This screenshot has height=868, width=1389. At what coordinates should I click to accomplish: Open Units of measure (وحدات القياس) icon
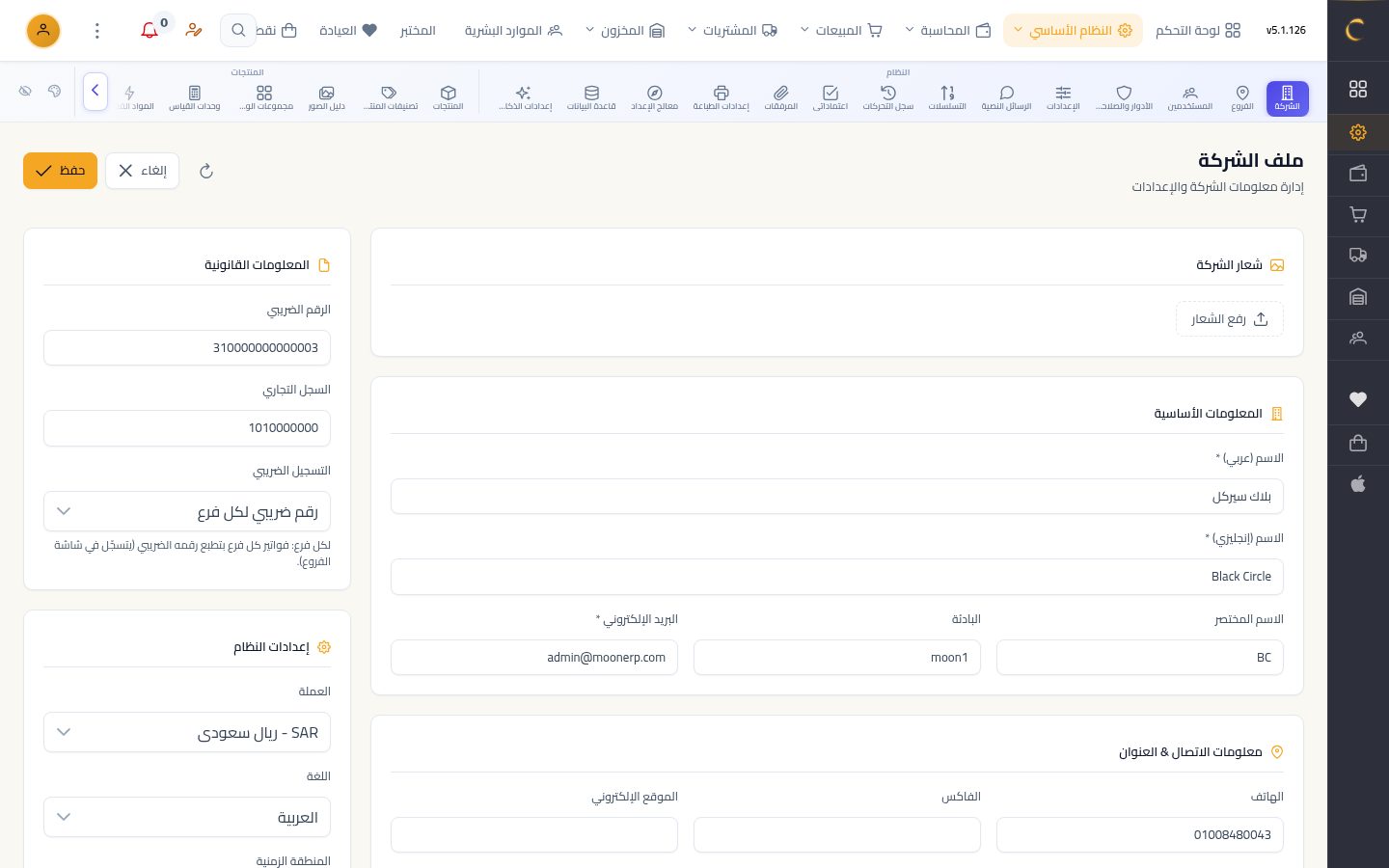pos(195,97)
